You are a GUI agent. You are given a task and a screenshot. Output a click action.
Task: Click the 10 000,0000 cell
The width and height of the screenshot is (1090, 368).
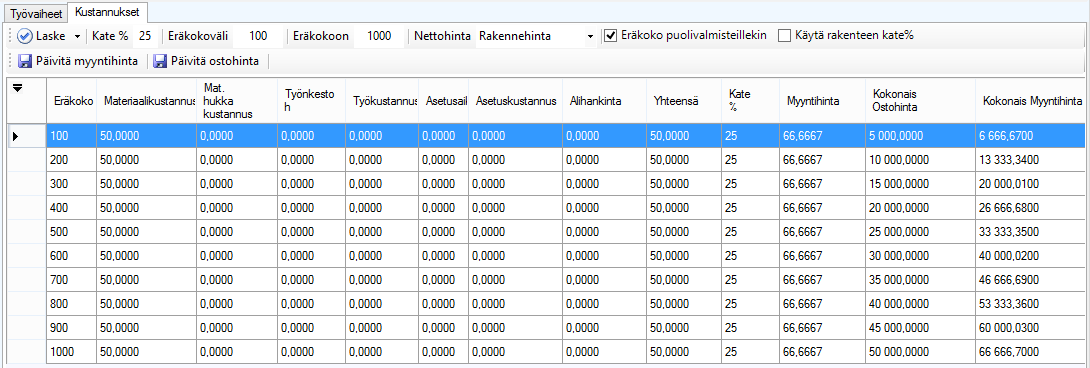pos(920,160)
